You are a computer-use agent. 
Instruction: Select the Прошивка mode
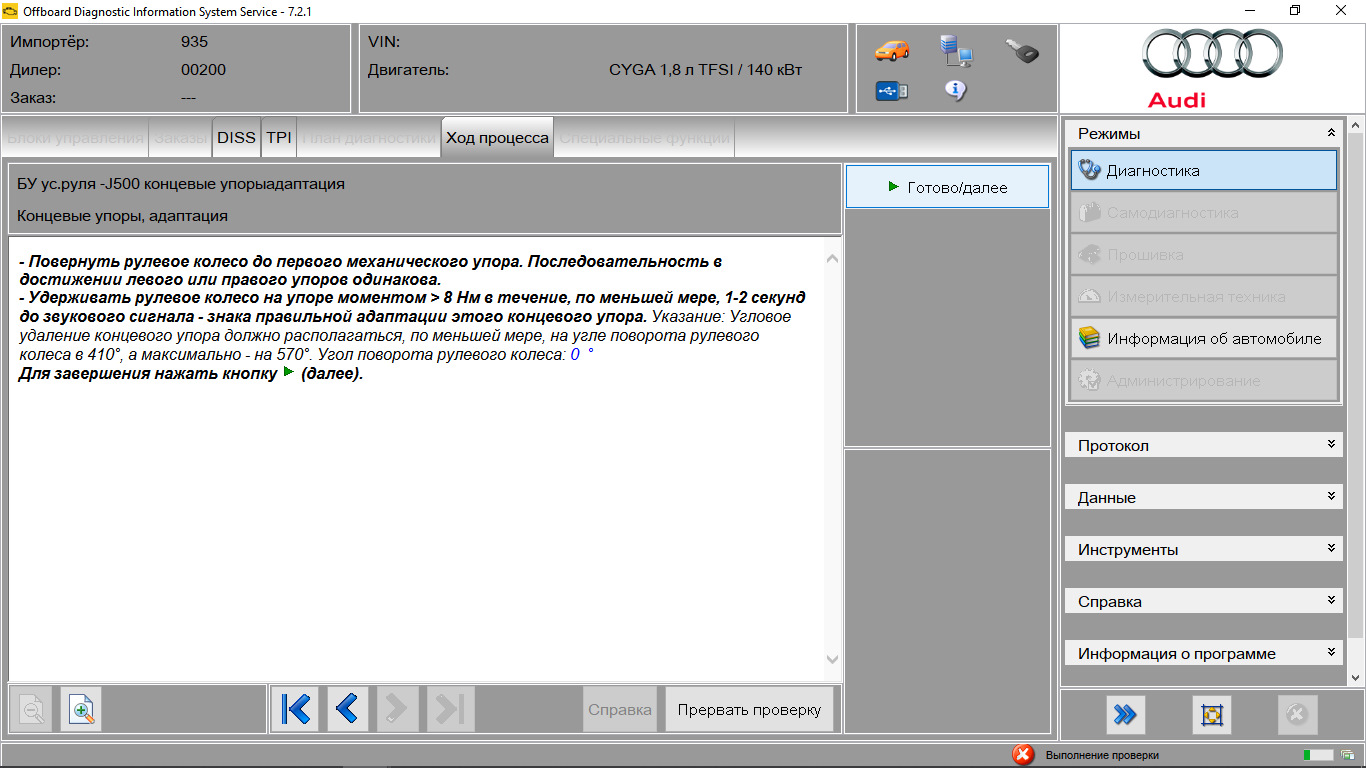1204,254
